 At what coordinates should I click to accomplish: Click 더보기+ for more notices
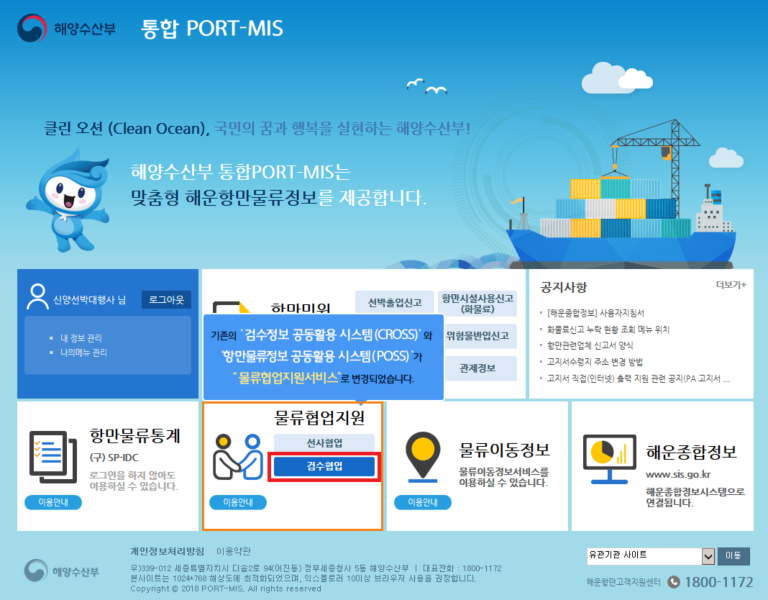(731, 285)
